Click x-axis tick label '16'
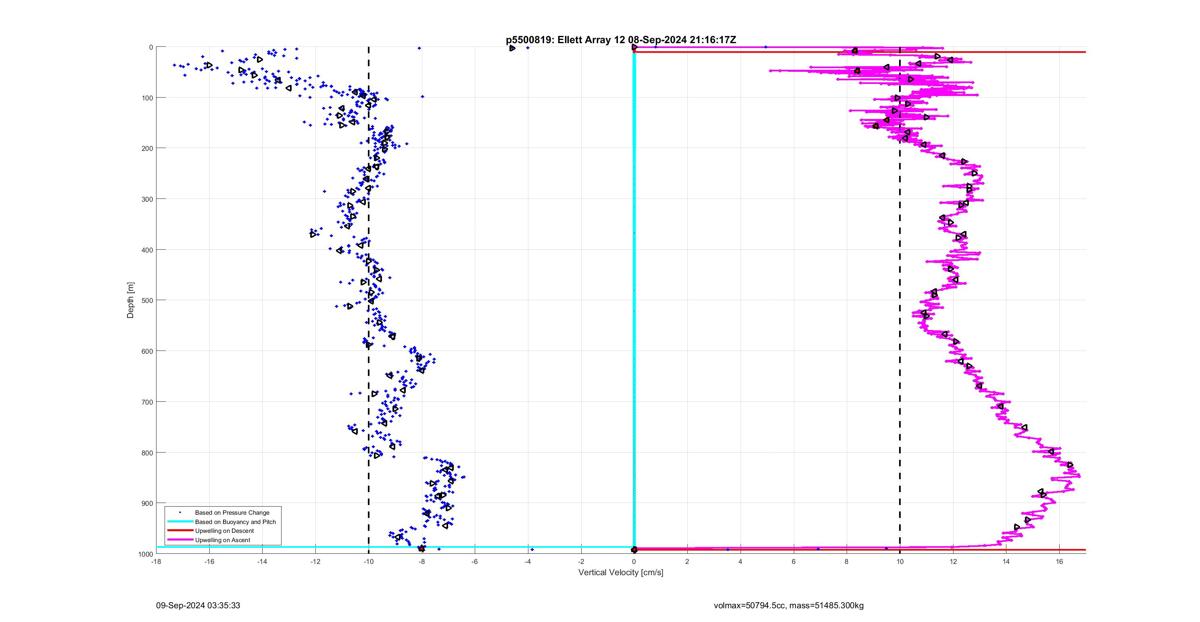 [x=1059, y=562]
